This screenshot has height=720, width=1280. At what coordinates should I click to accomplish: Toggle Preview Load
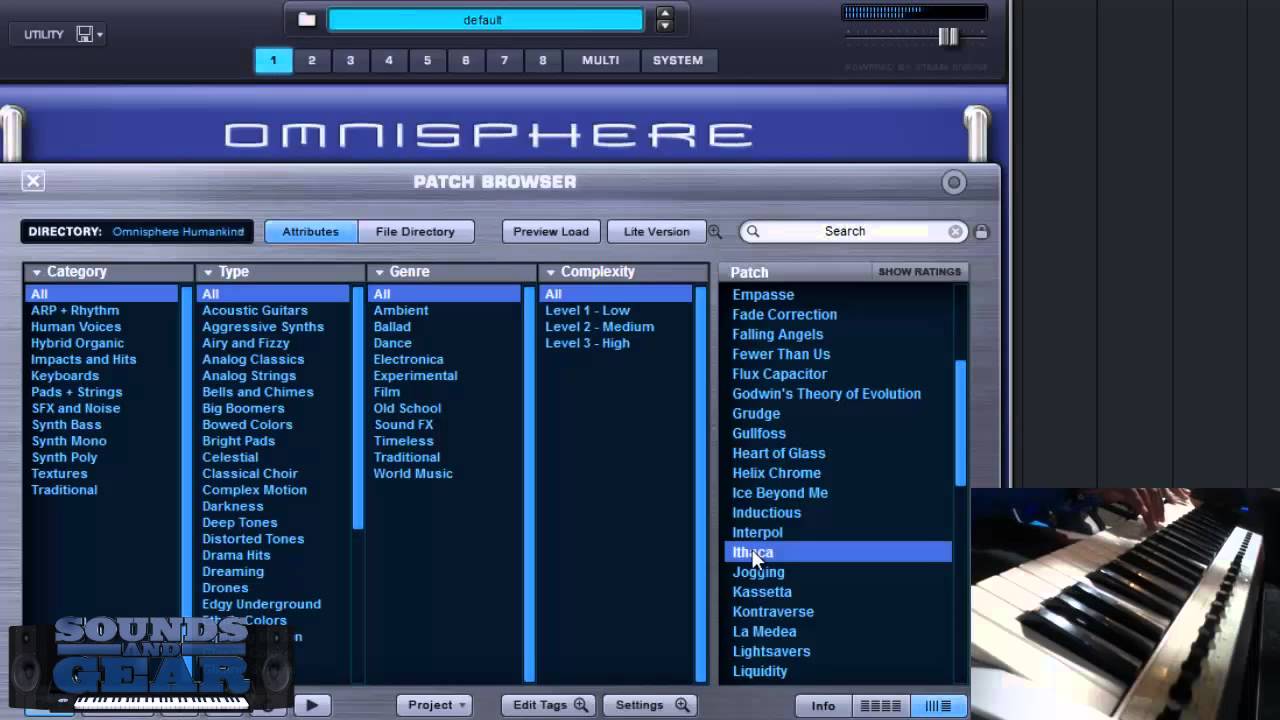tap(551, 231)
